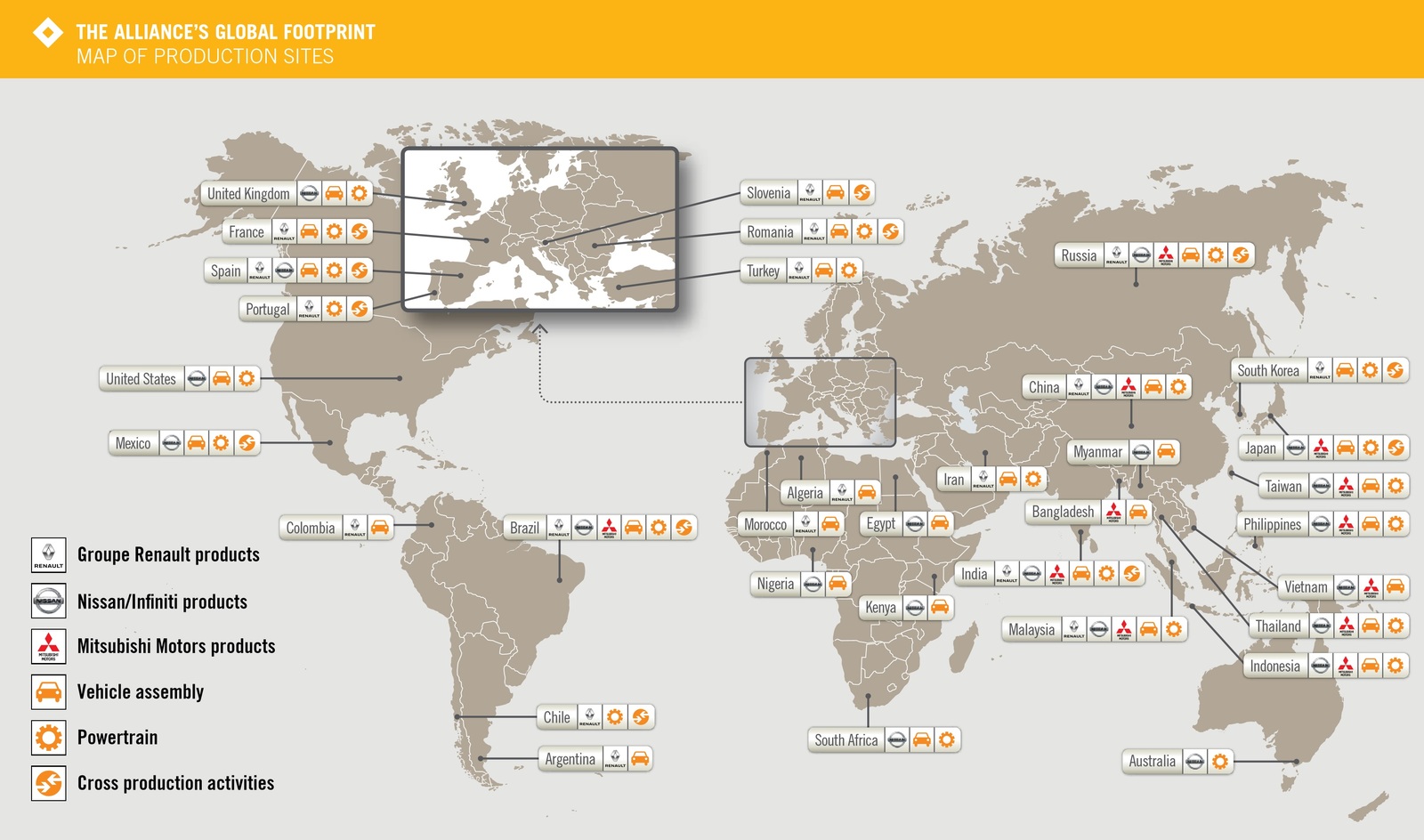The width and height of the screenshot is (1424, 840).
Task: Click the powertrain gear icon for Taiwan
Action: coord(1396,486)
